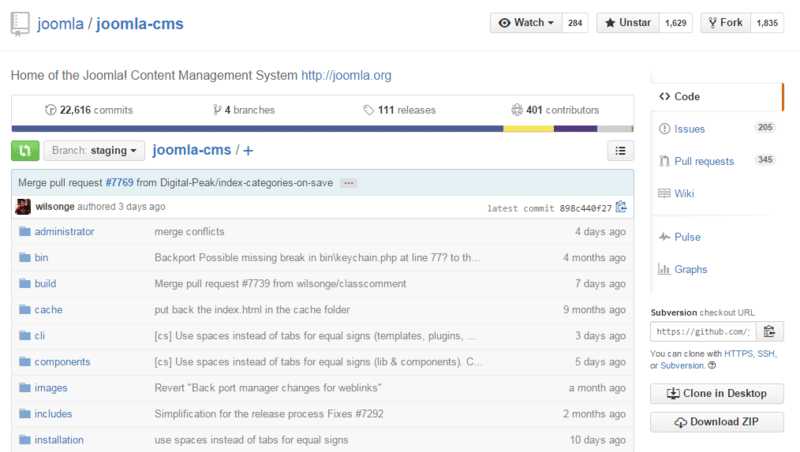Select the Code tab in sidebar
The height and width of the screenshot is (452, 800).
[x=716, y=96]
